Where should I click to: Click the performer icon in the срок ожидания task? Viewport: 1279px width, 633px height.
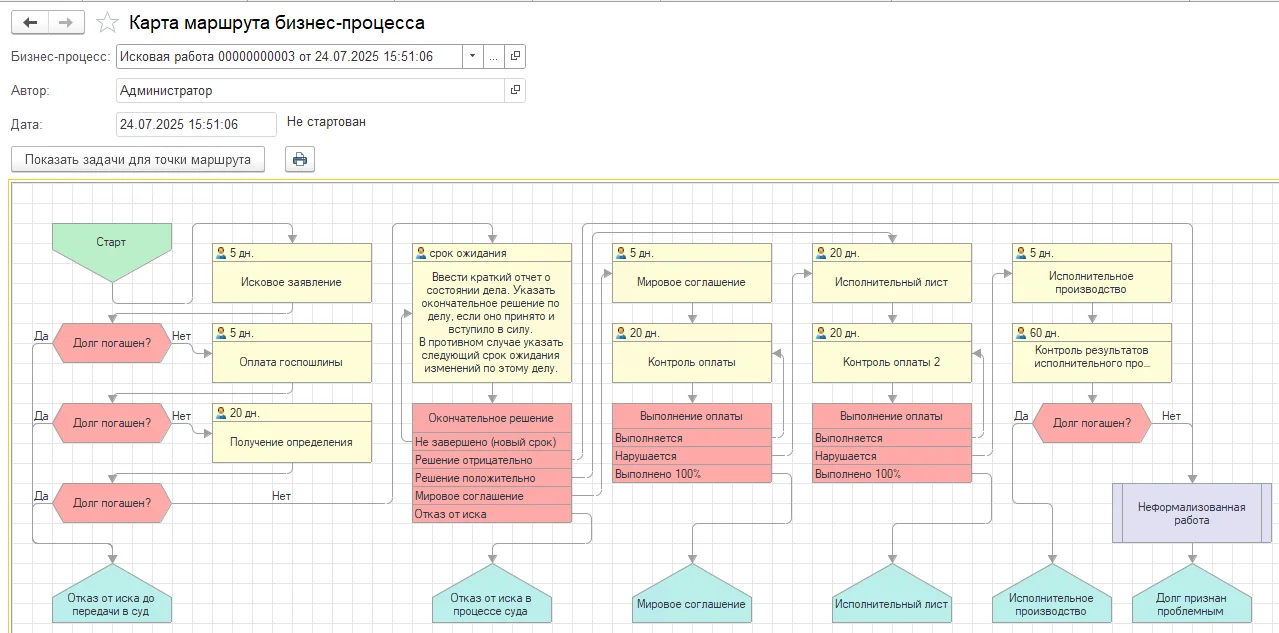(421, 253)
